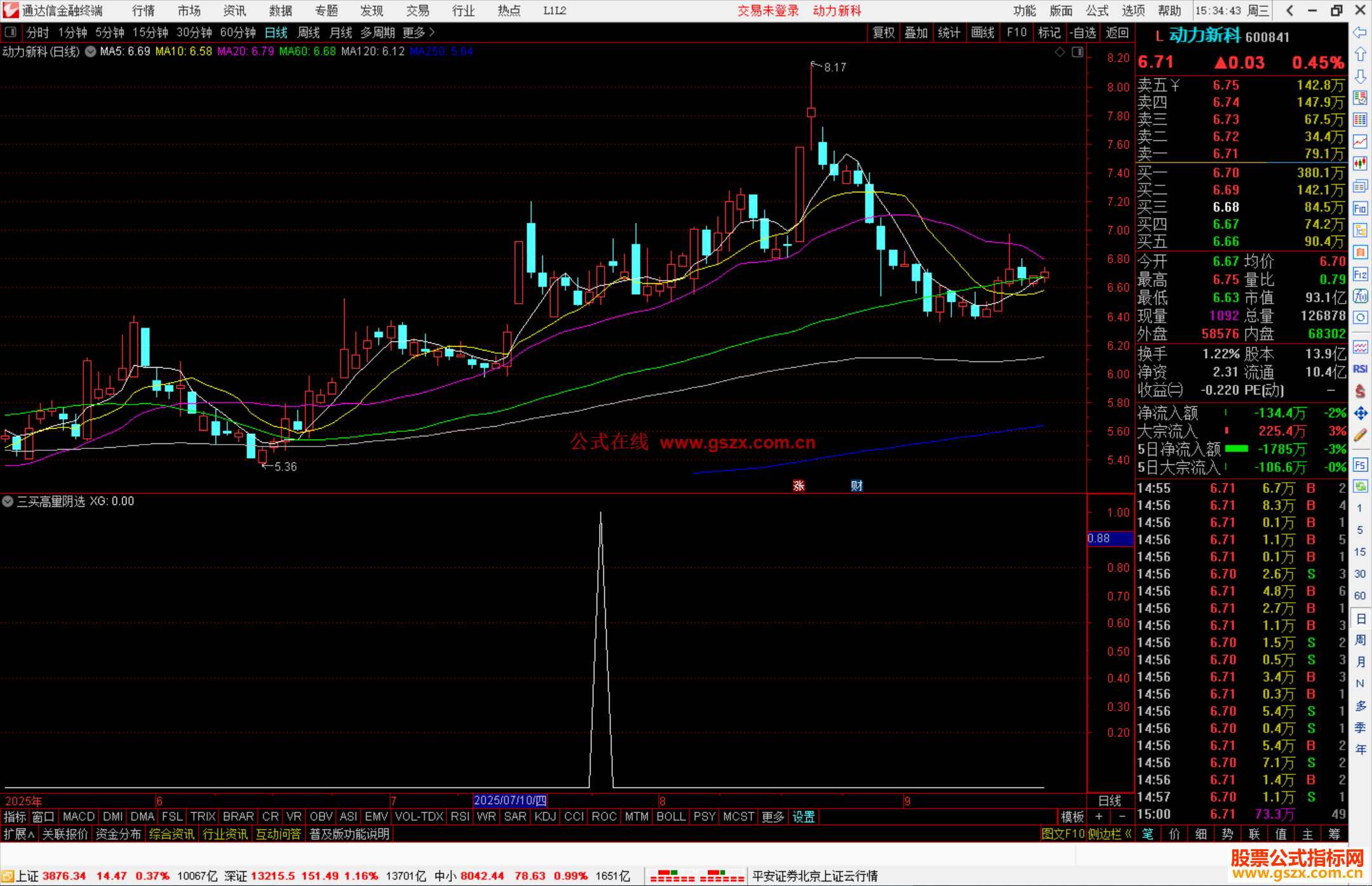Click the 2025/07/10 date marker
Screen dimensions: 1372x886
(x=510, y=800)
